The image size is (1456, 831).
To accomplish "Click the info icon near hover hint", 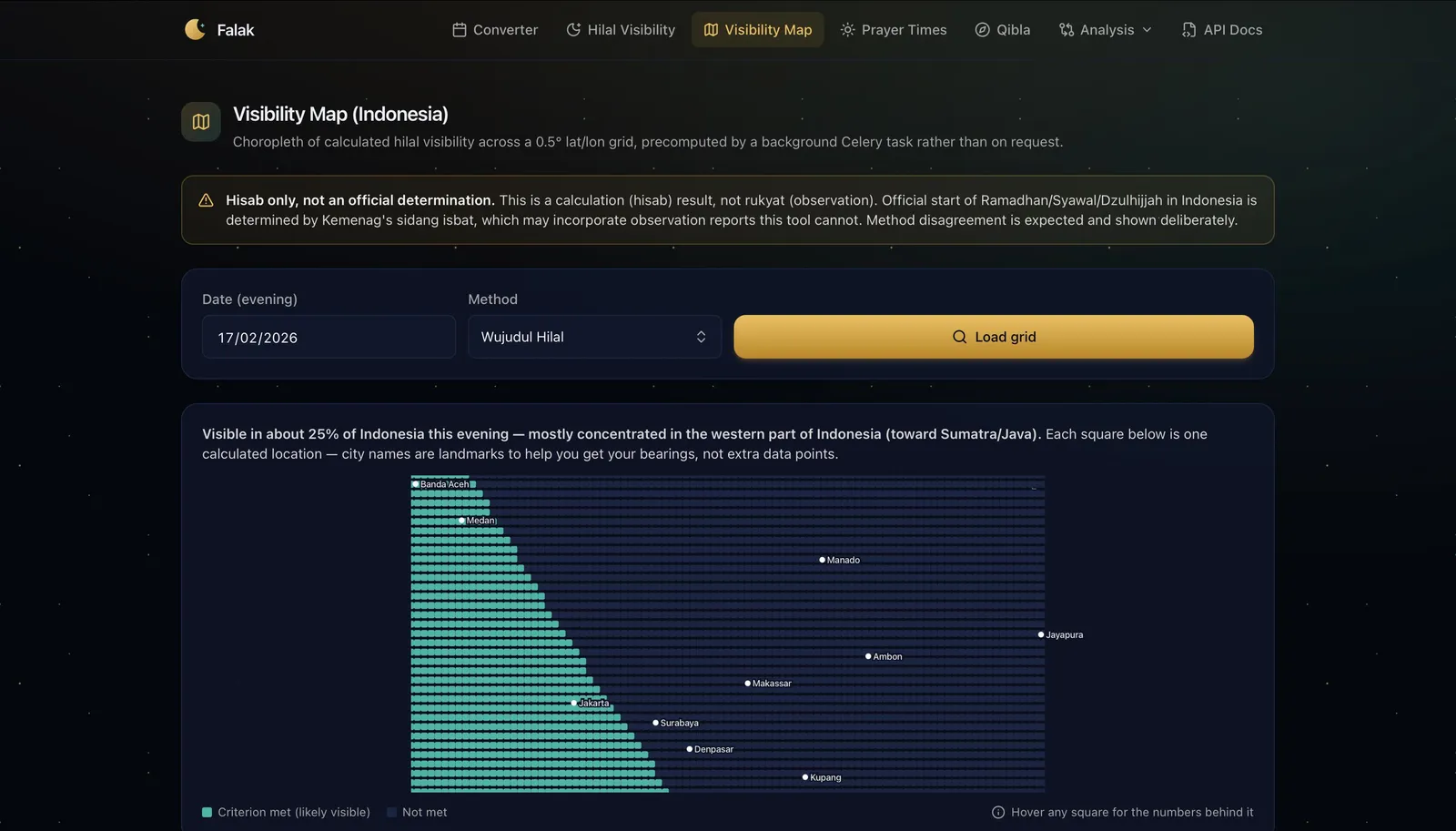I will click(x=998, y=813).
